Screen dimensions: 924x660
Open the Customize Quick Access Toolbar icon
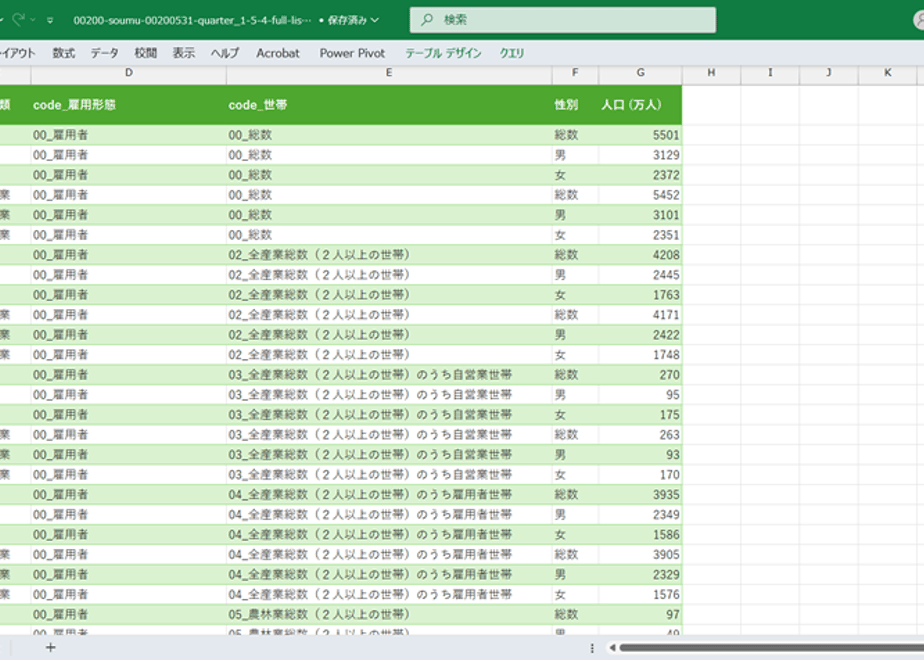(50, 20)
